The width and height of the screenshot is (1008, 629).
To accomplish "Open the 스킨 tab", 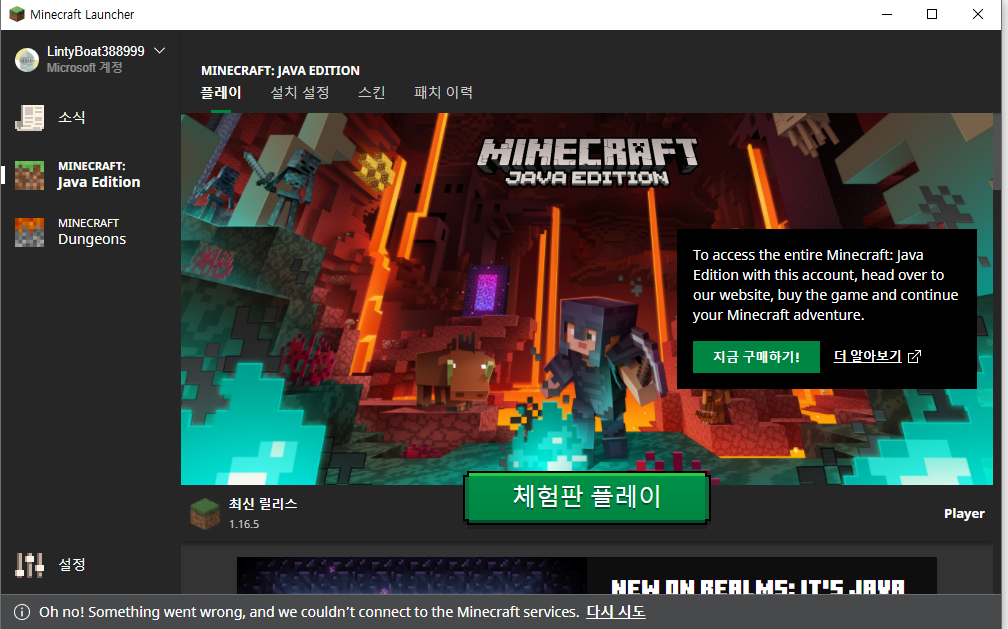I will (372, 93).
